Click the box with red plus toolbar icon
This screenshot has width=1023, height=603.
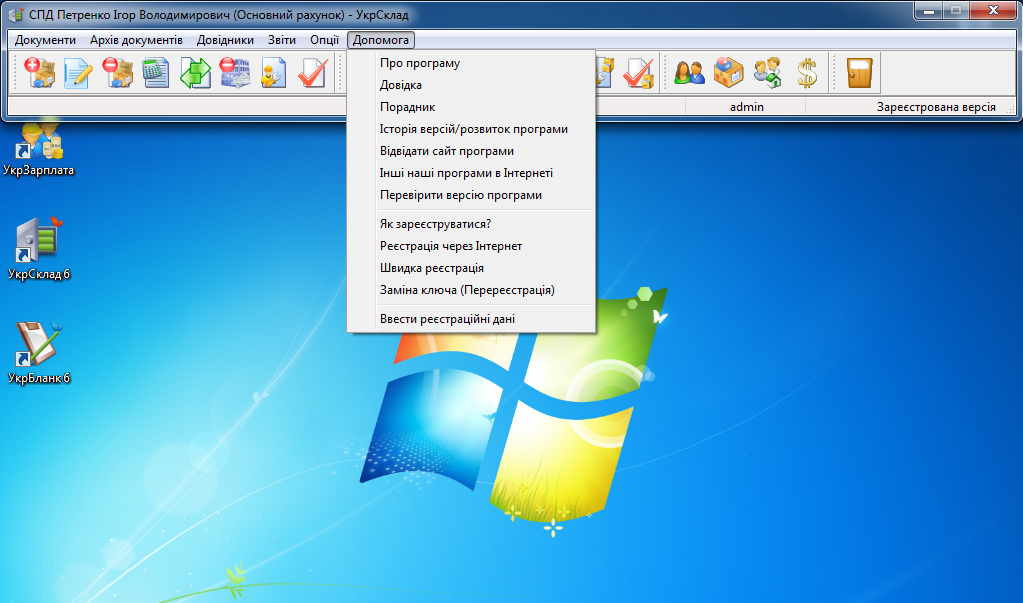(39, 73)
